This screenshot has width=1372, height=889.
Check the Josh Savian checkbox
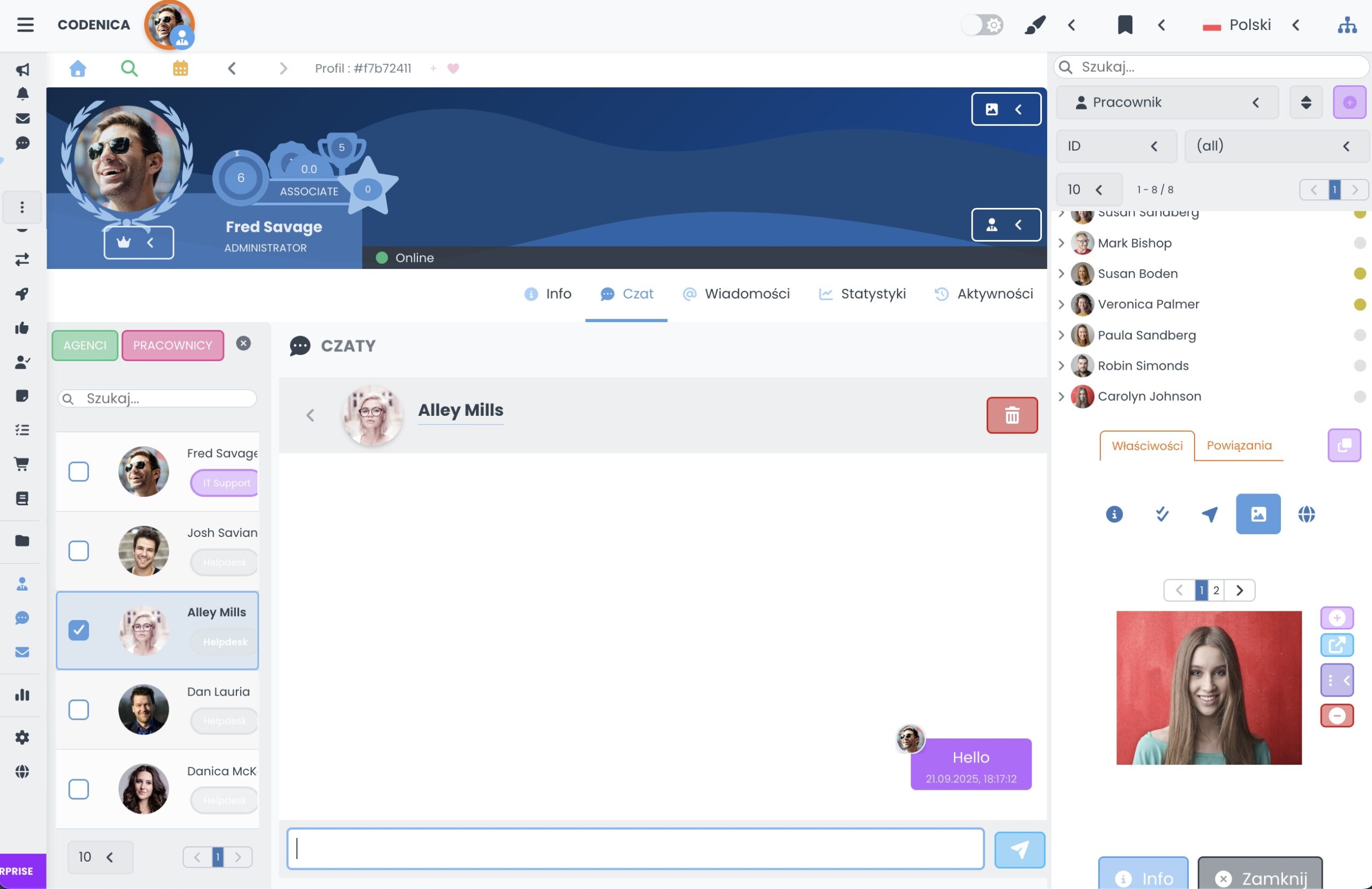click(x=78, y=550)
